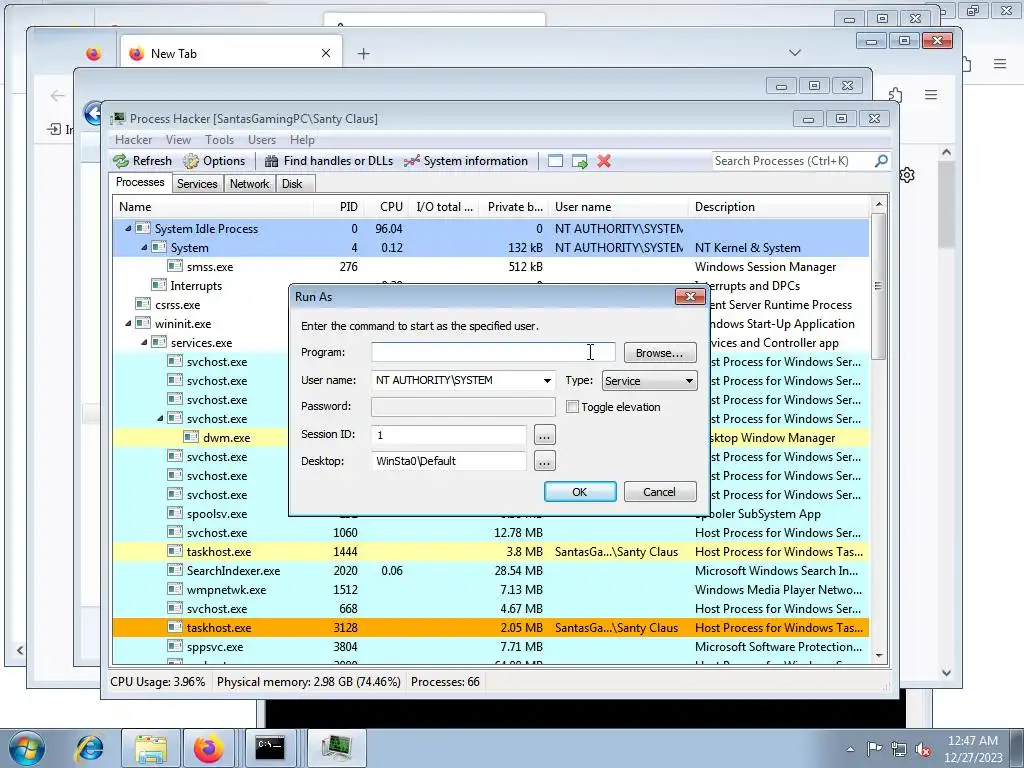This screenshot has height=768, width=1024.
Task: Open the Help menu
Action: tap(302, 140)
